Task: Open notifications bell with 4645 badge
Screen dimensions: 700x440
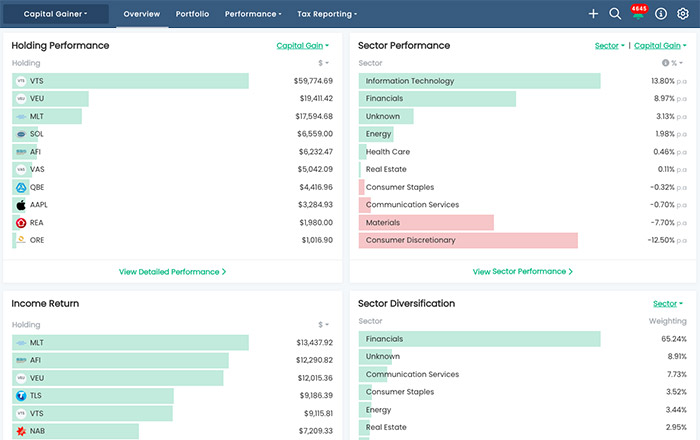Action: click(x=638, y=15)
